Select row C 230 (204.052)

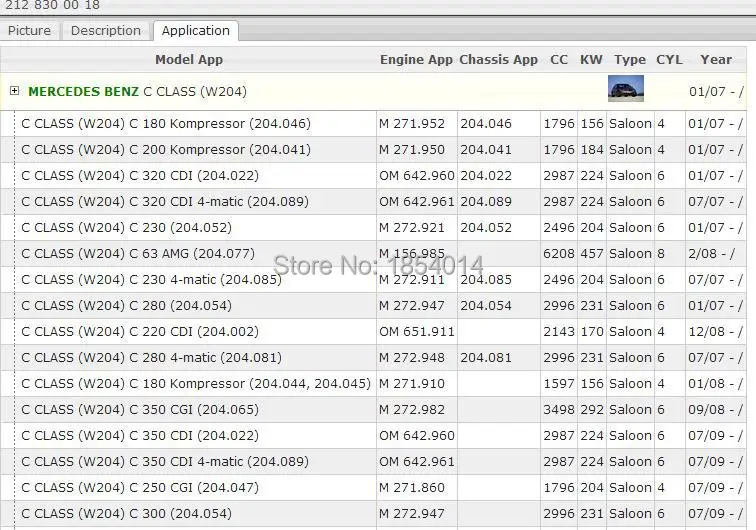click(x=374, y=228)
